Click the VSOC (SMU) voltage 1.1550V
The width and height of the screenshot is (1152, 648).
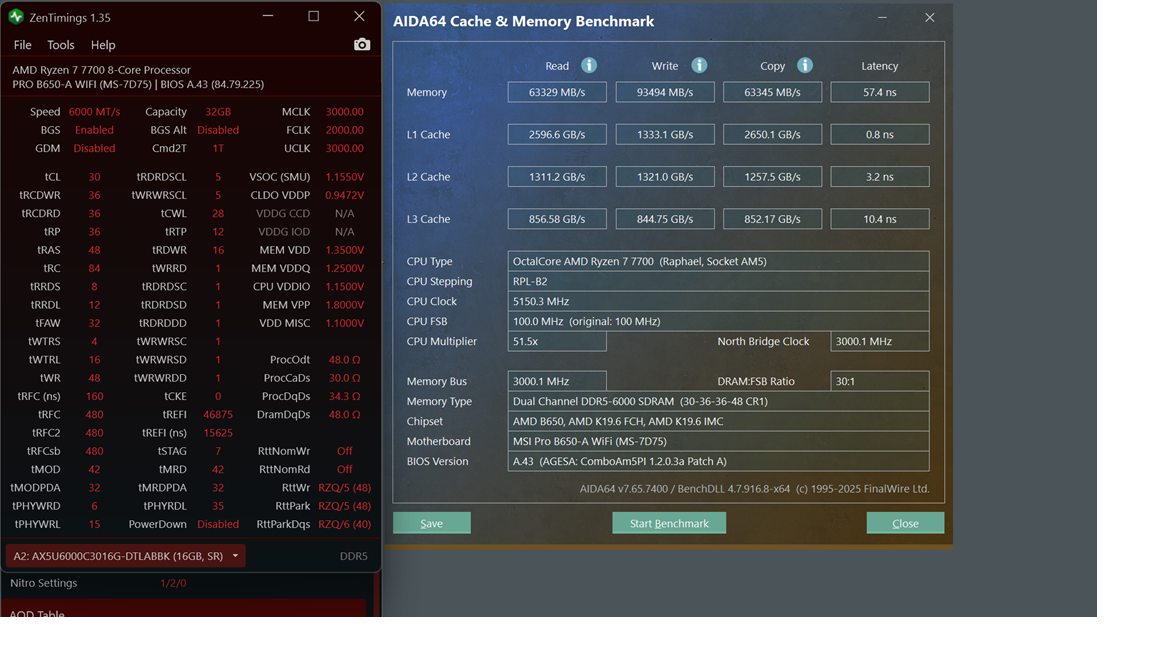tap(345, 177)
